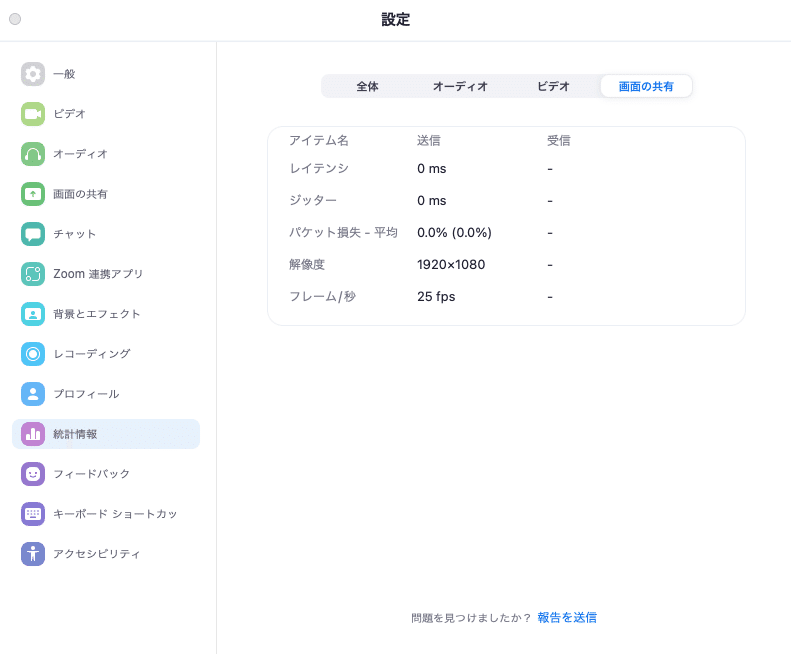This screenshot has height=654, width=791.
Task: Open the ビデオ settings label in sidebar
Action: pos(69,114)
